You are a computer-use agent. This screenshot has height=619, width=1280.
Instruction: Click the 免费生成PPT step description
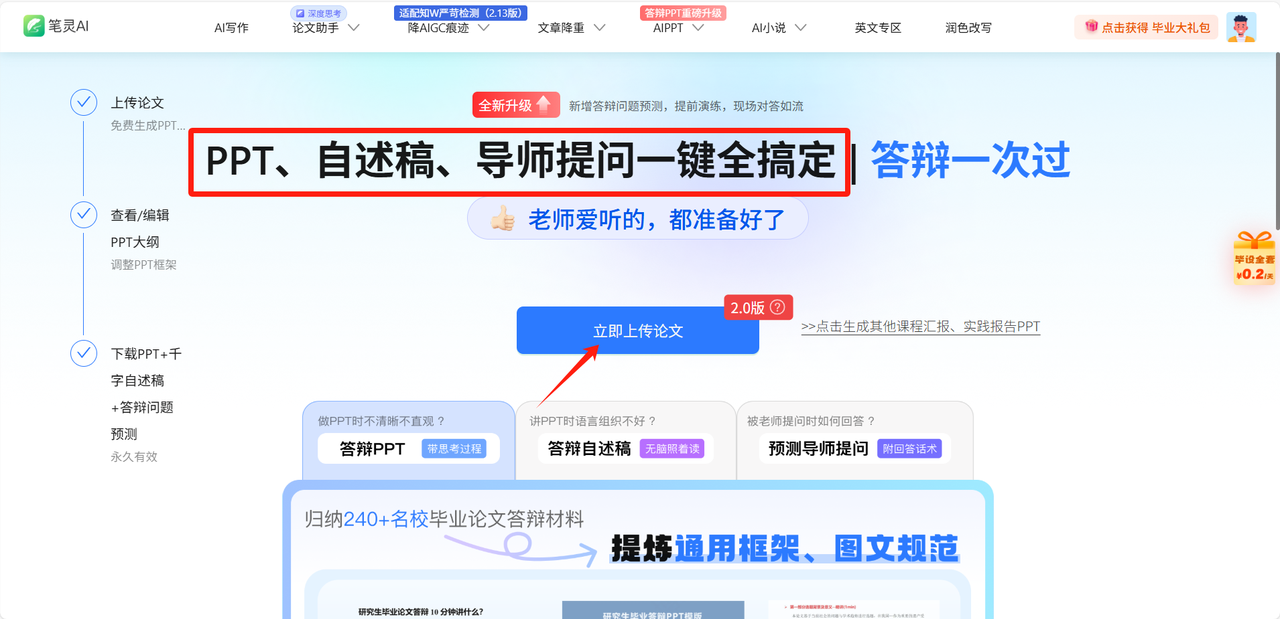point(148,125)
